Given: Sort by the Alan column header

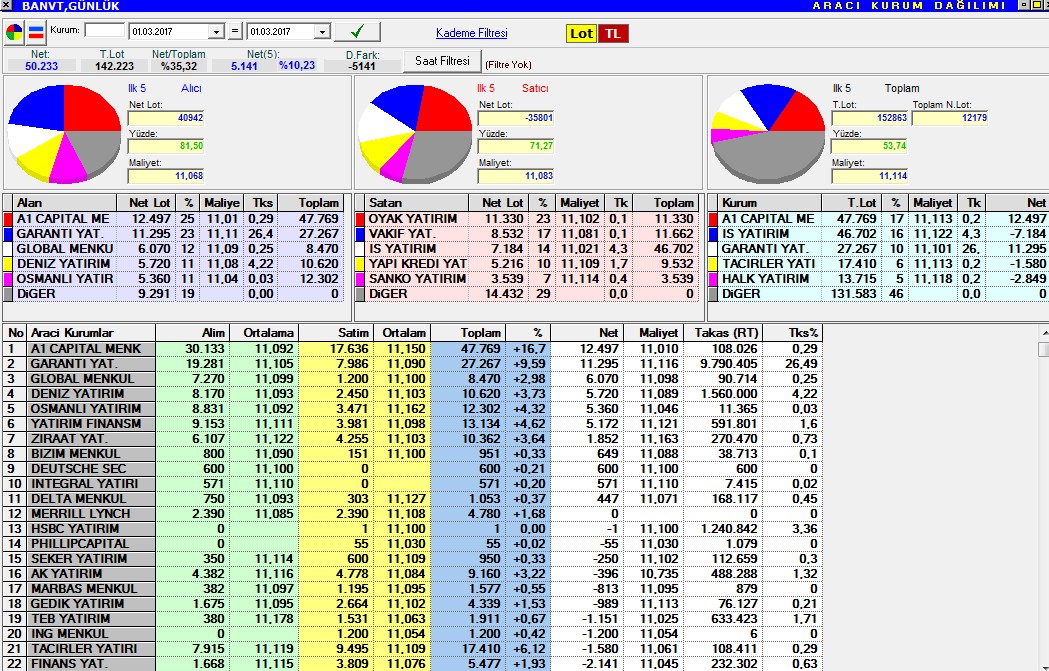Looking at the screenshot, I should click(65, 203).
